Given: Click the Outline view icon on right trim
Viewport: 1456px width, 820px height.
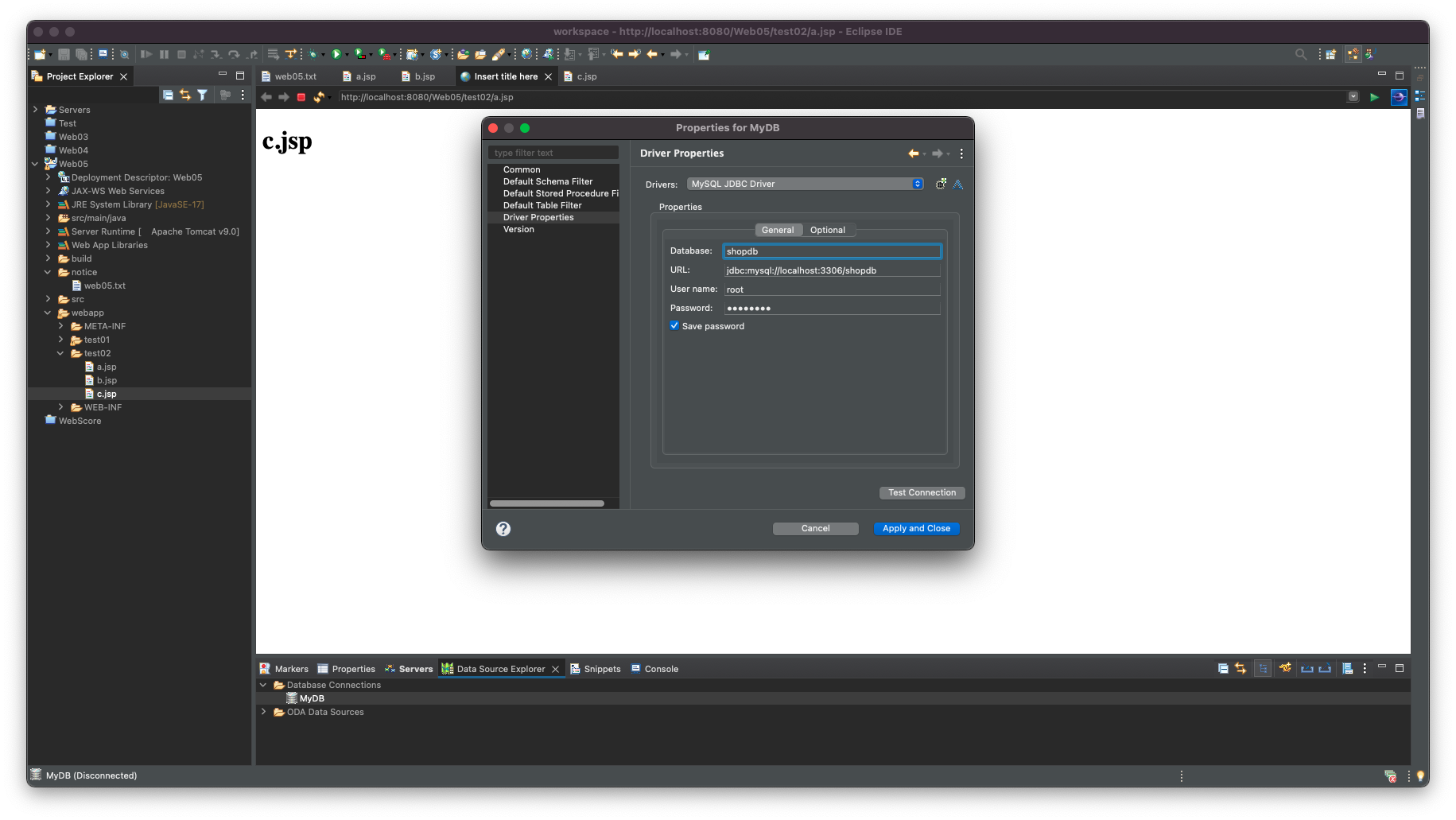Looking at the screenshot, I should (x=1420, y=95).
